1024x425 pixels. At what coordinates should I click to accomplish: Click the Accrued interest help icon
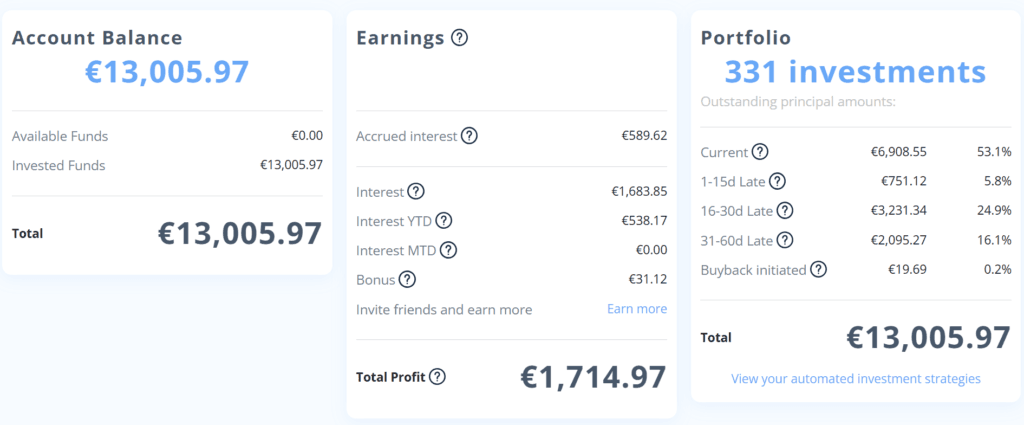tap(469, 136)
